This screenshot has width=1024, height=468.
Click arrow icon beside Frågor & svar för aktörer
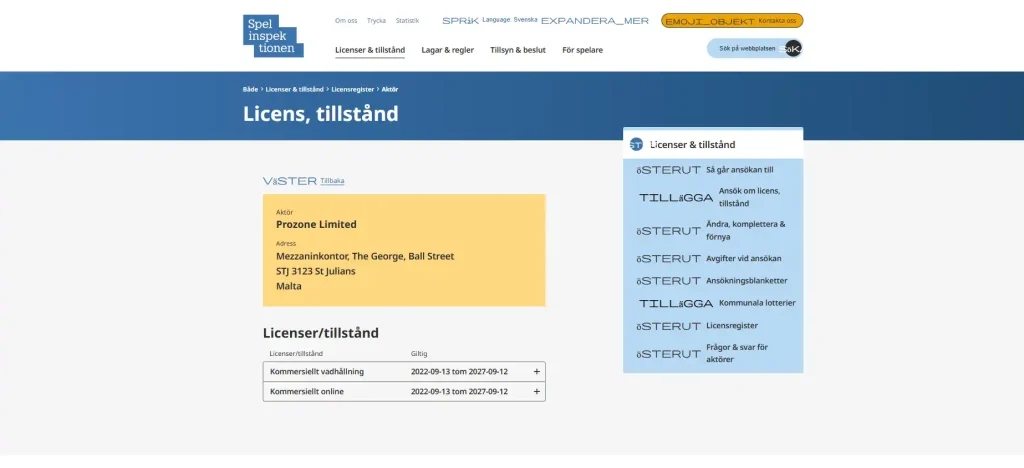pos(669,354)
